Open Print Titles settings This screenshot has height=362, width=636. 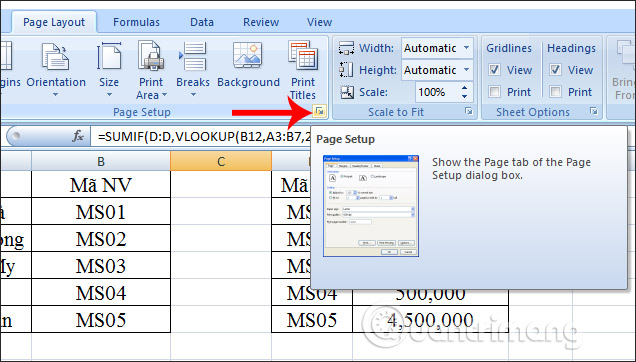pos(303,70)
